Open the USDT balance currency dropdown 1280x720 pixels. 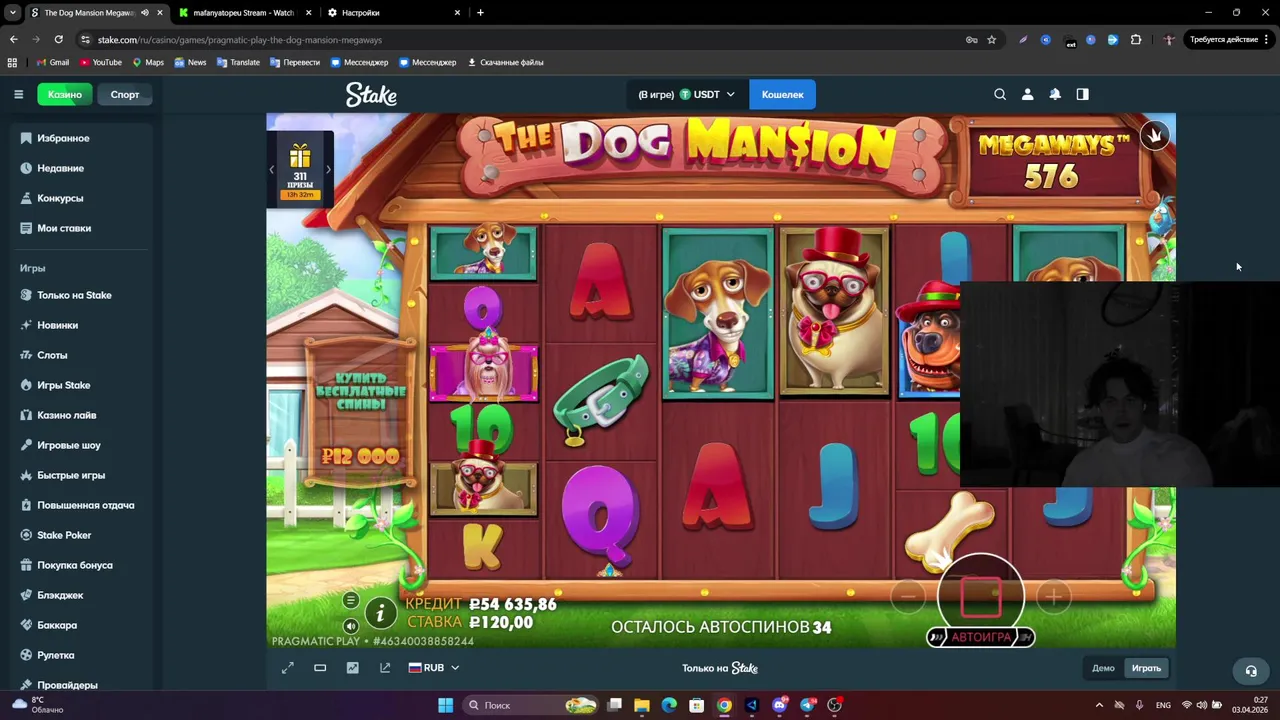686,94
